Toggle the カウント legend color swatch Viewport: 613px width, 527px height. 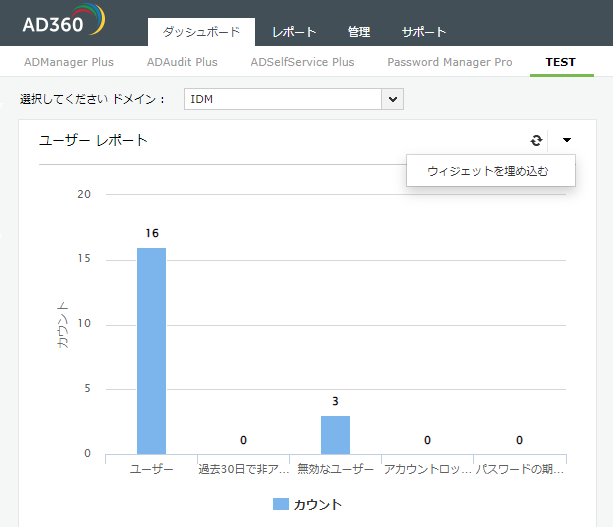point(280,504)
